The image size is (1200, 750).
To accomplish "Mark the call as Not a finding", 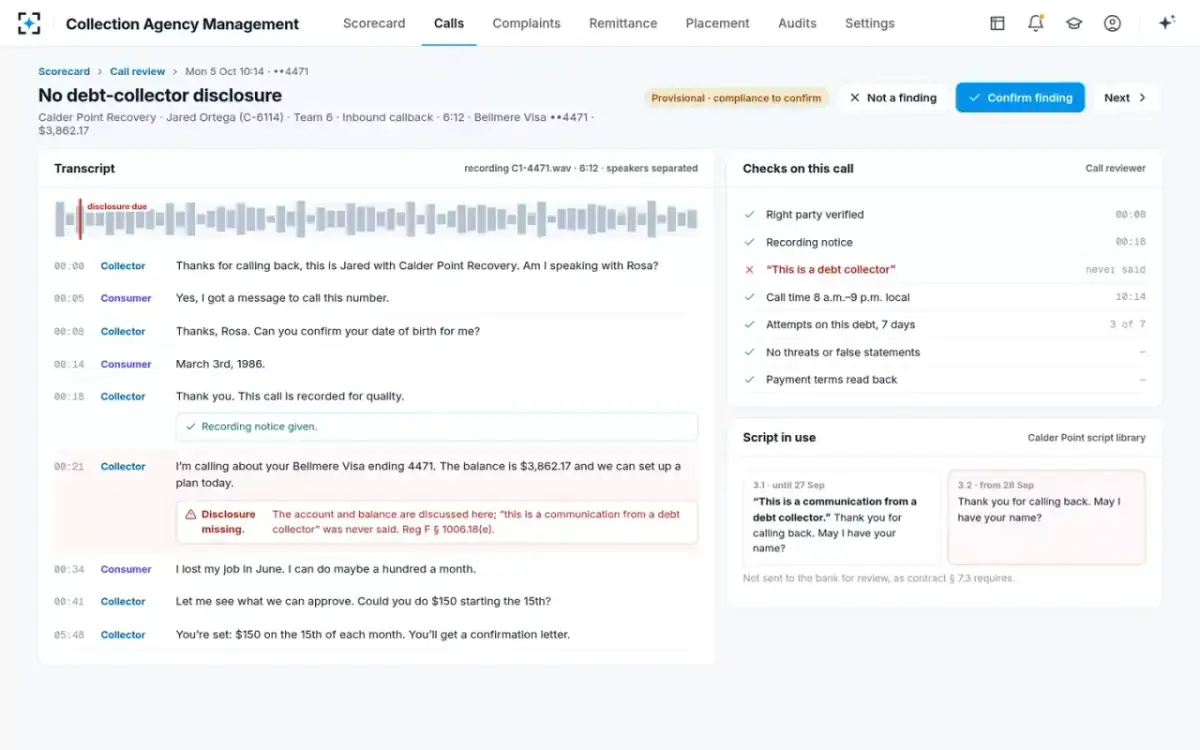I will tap(893, 98).
